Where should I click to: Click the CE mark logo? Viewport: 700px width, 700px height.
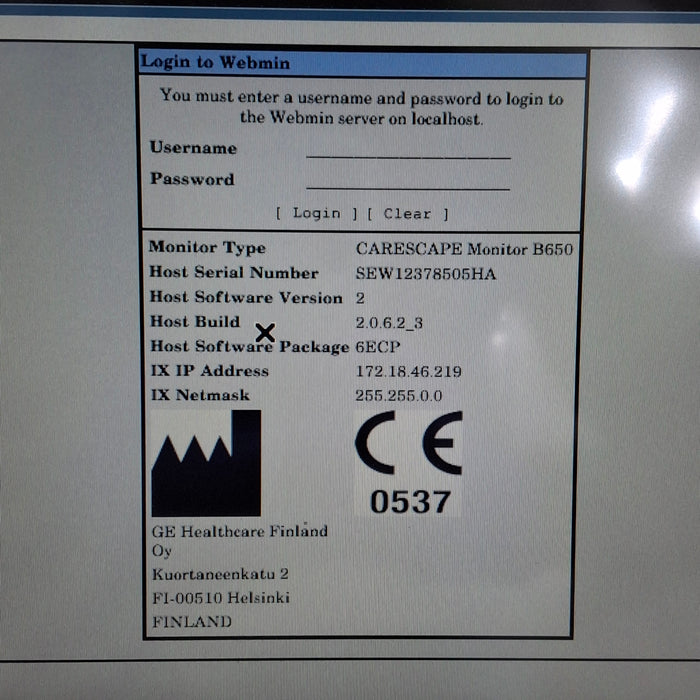tap(408, 443)
